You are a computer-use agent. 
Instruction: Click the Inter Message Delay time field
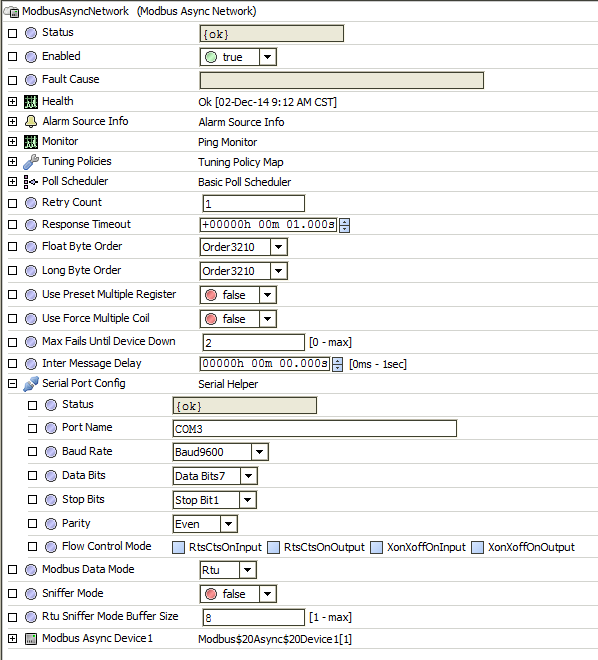(265, 364)
